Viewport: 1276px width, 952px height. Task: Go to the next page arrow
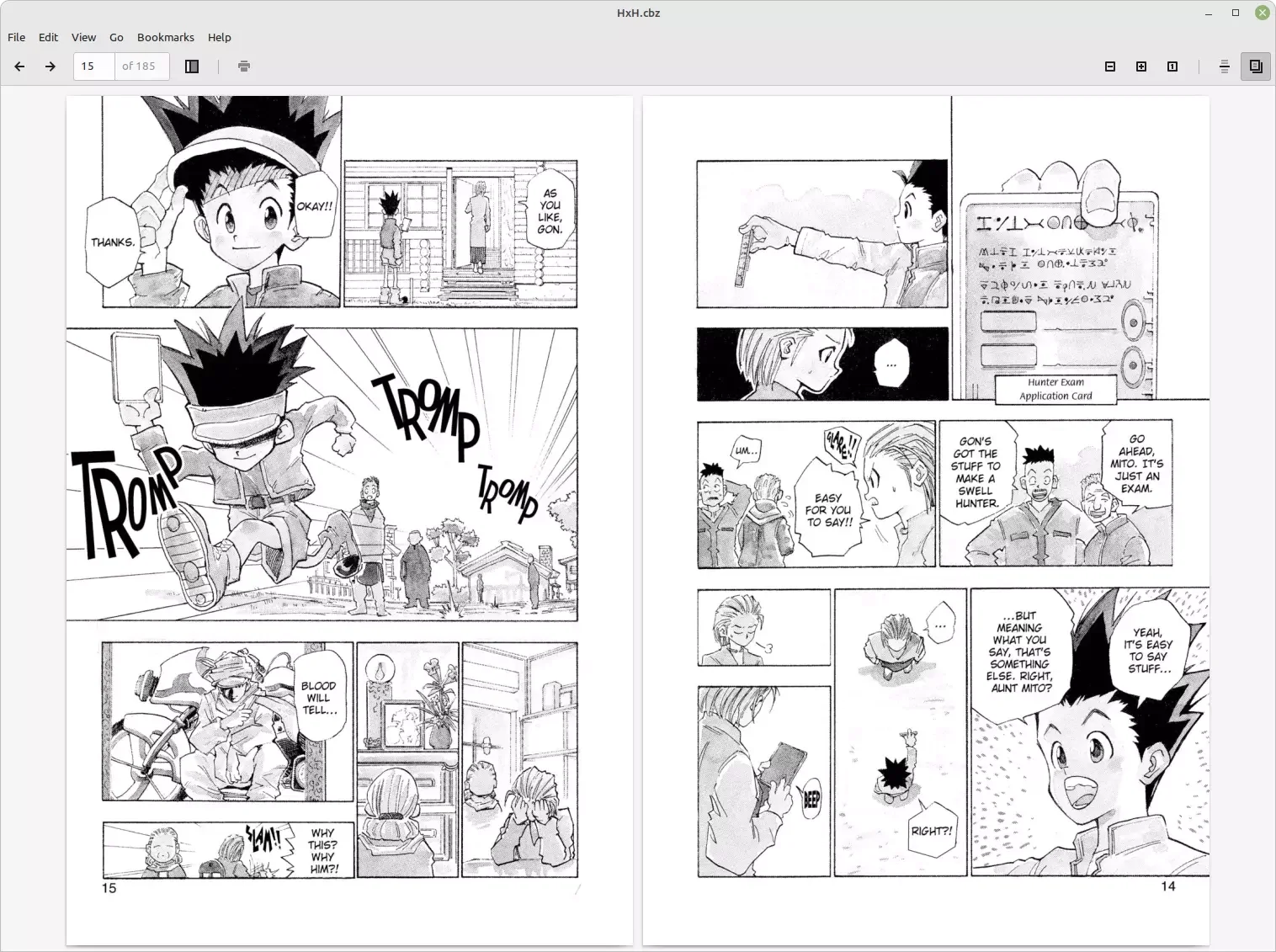(51, 66)
